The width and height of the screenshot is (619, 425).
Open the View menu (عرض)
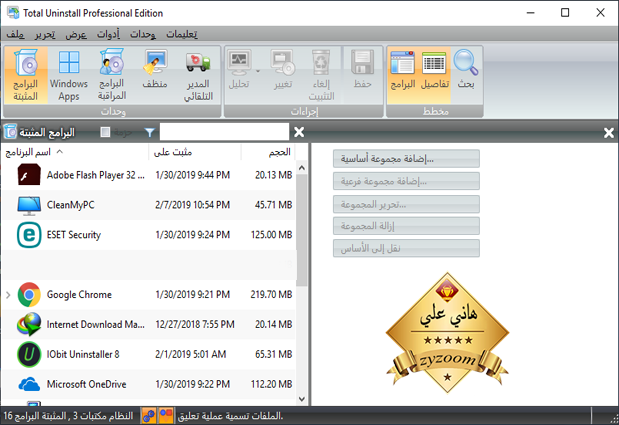76,34
